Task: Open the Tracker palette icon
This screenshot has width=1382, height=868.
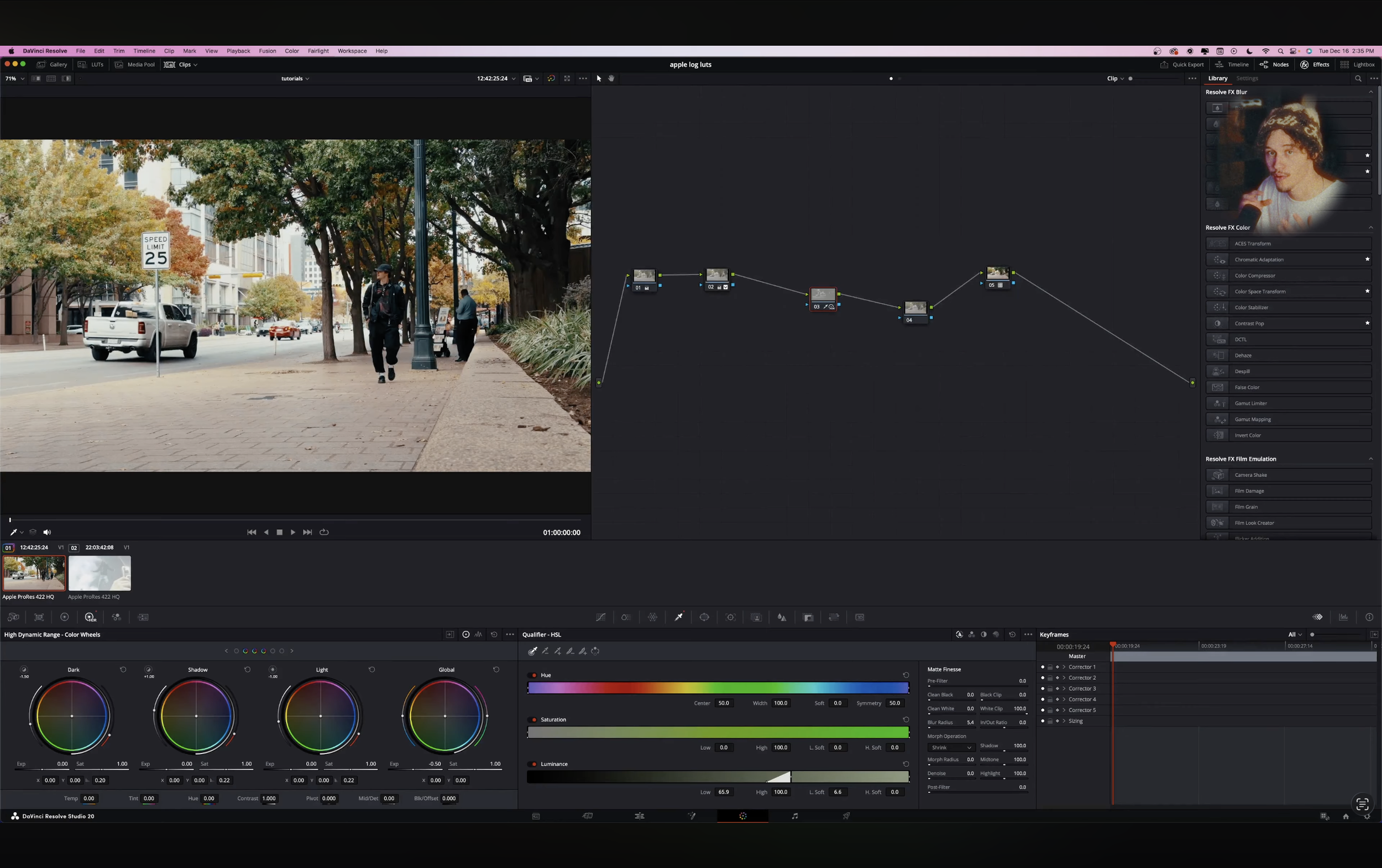Action: 730,617
